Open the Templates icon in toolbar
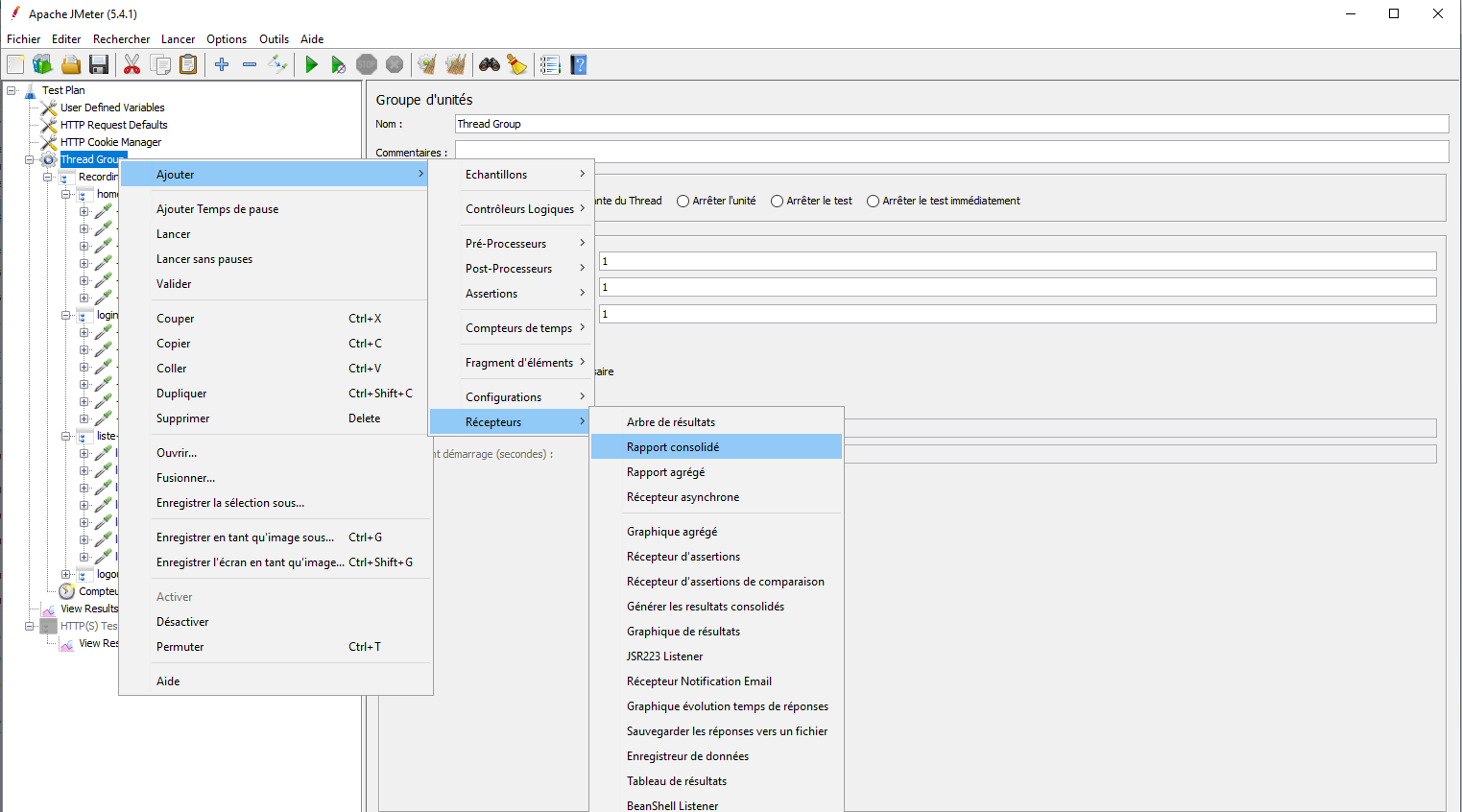The image size is (1462, 812). click(42, 64)
